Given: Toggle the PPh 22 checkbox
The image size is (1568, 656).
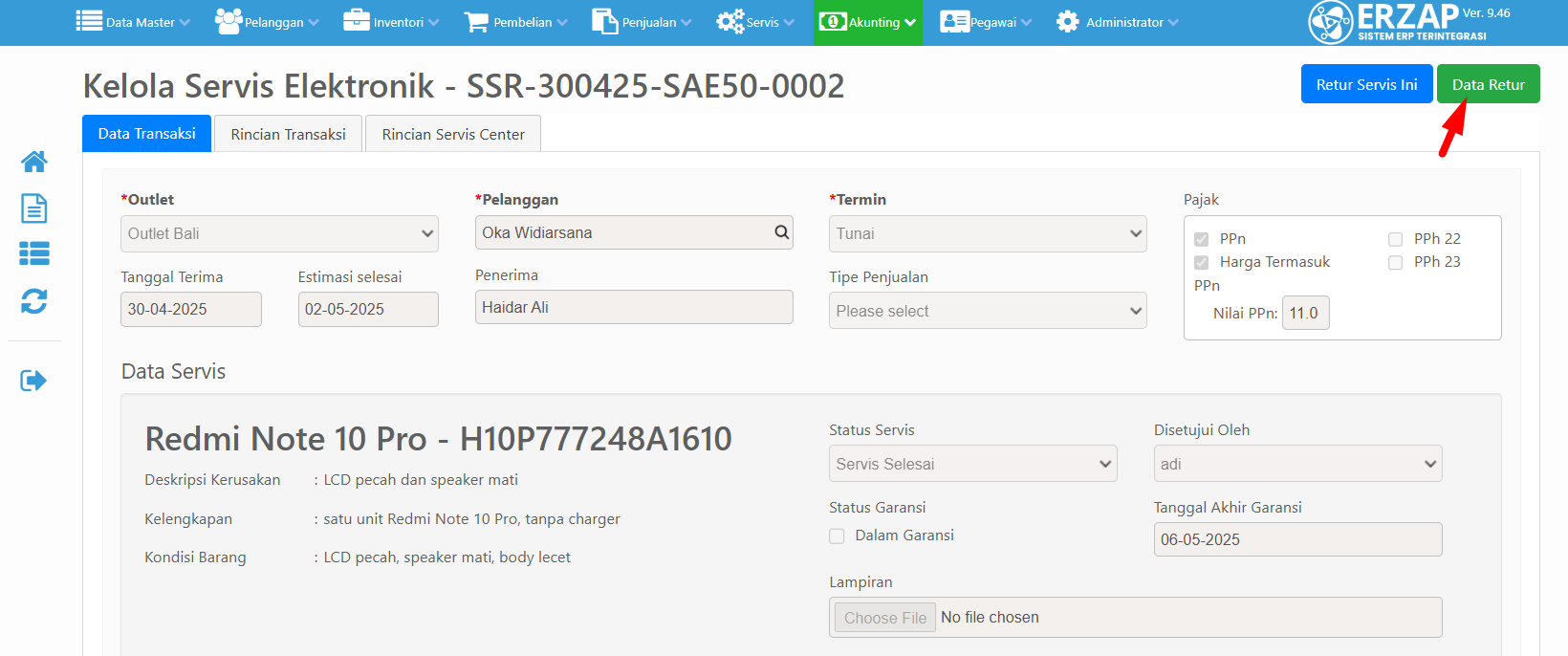Looking at the screenshot, I should tap(1395, 239).
